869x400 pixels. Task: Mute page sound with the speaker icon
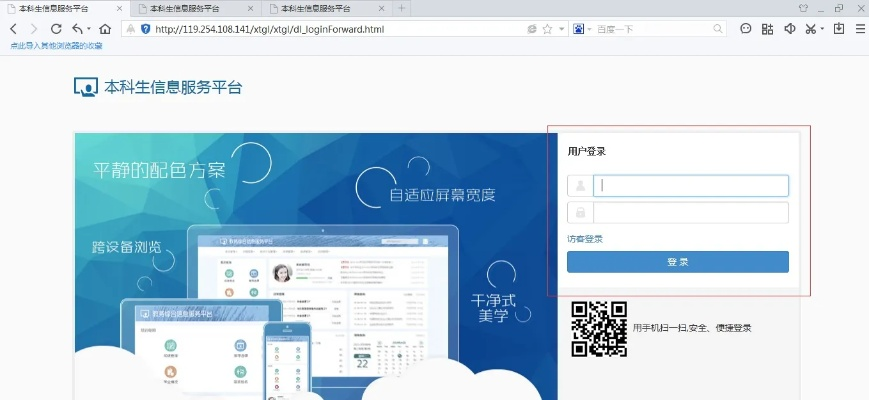click(790, 29)
